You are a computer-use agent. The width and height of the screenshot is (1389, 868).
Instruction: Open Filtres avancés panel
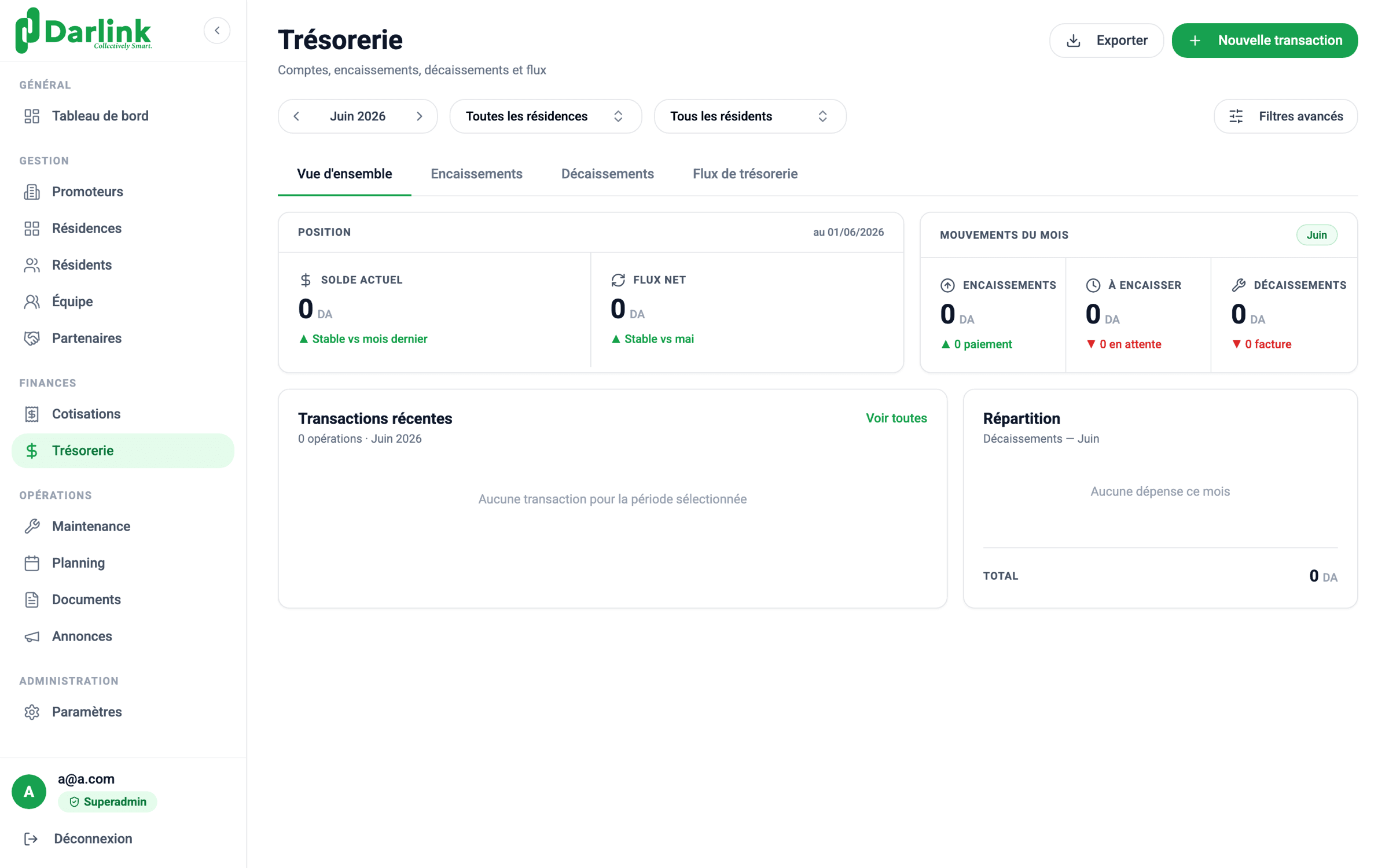[1285, 116]
